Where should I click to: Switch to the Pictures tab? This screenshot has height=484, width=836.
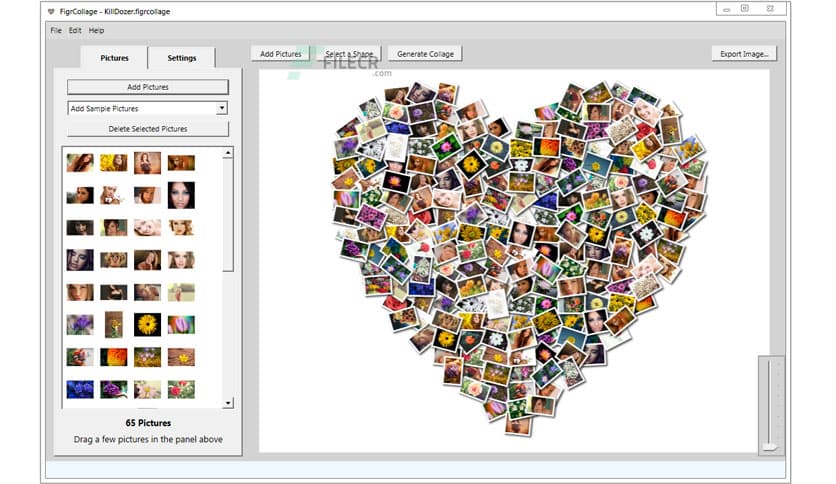click(114, 58)
